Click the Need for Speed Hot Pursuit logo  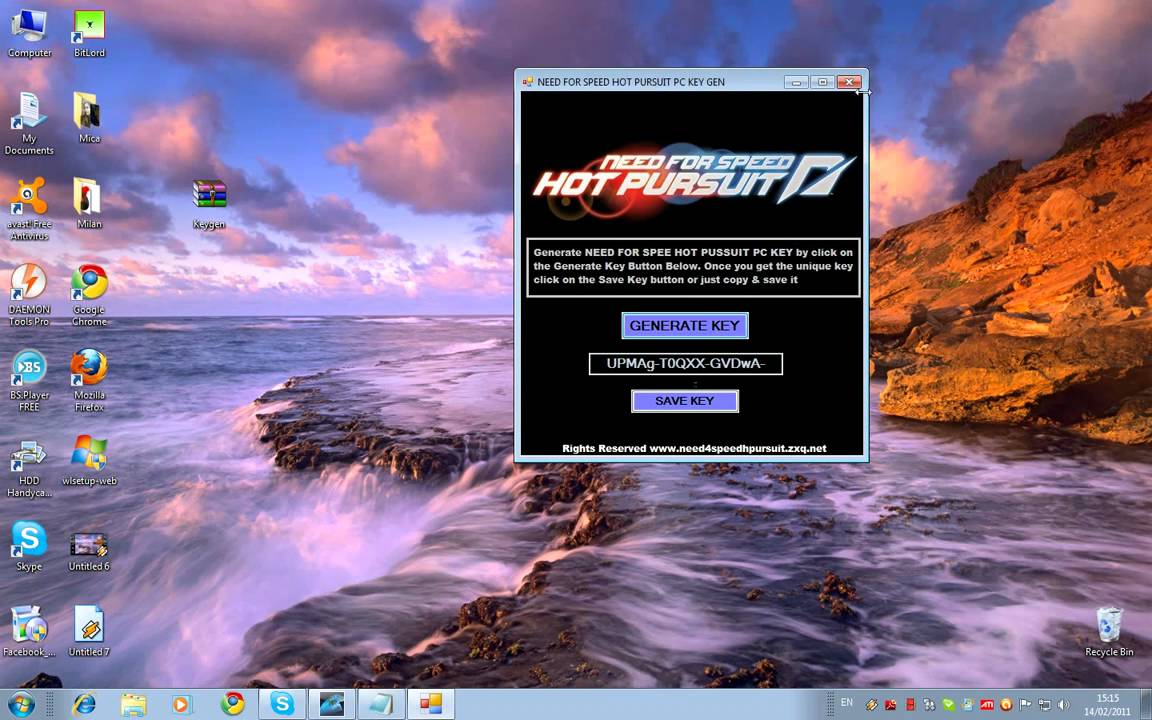point(693,179)
